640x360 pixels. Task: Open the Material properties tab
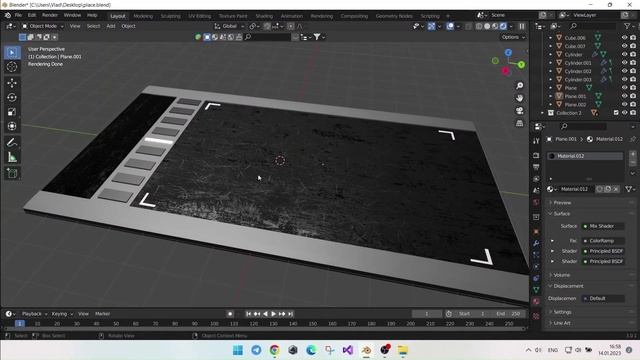[536, 301]
